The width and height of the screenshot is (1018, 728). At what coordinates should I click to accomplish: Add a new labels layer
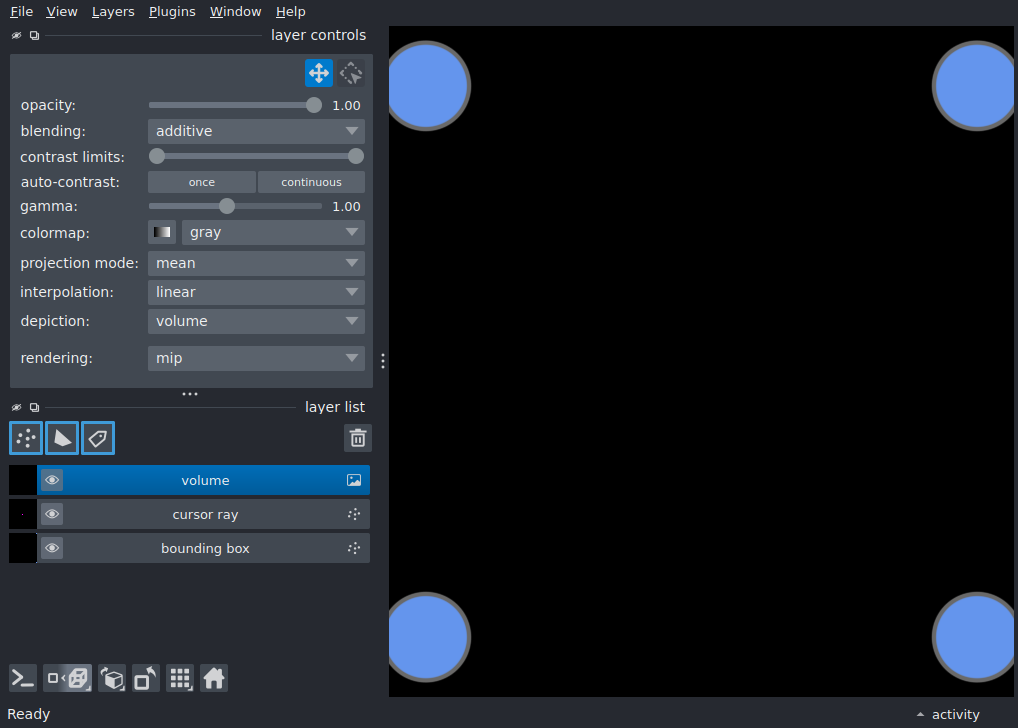click(x=98, y=438)
